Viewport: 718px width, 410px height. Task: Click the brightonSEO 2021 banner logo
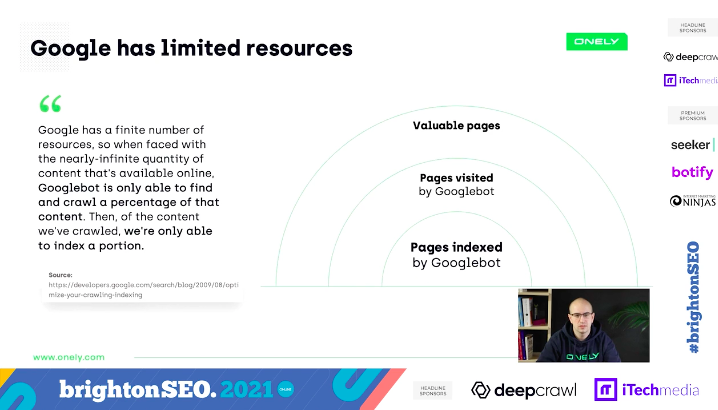coord(166,390)
